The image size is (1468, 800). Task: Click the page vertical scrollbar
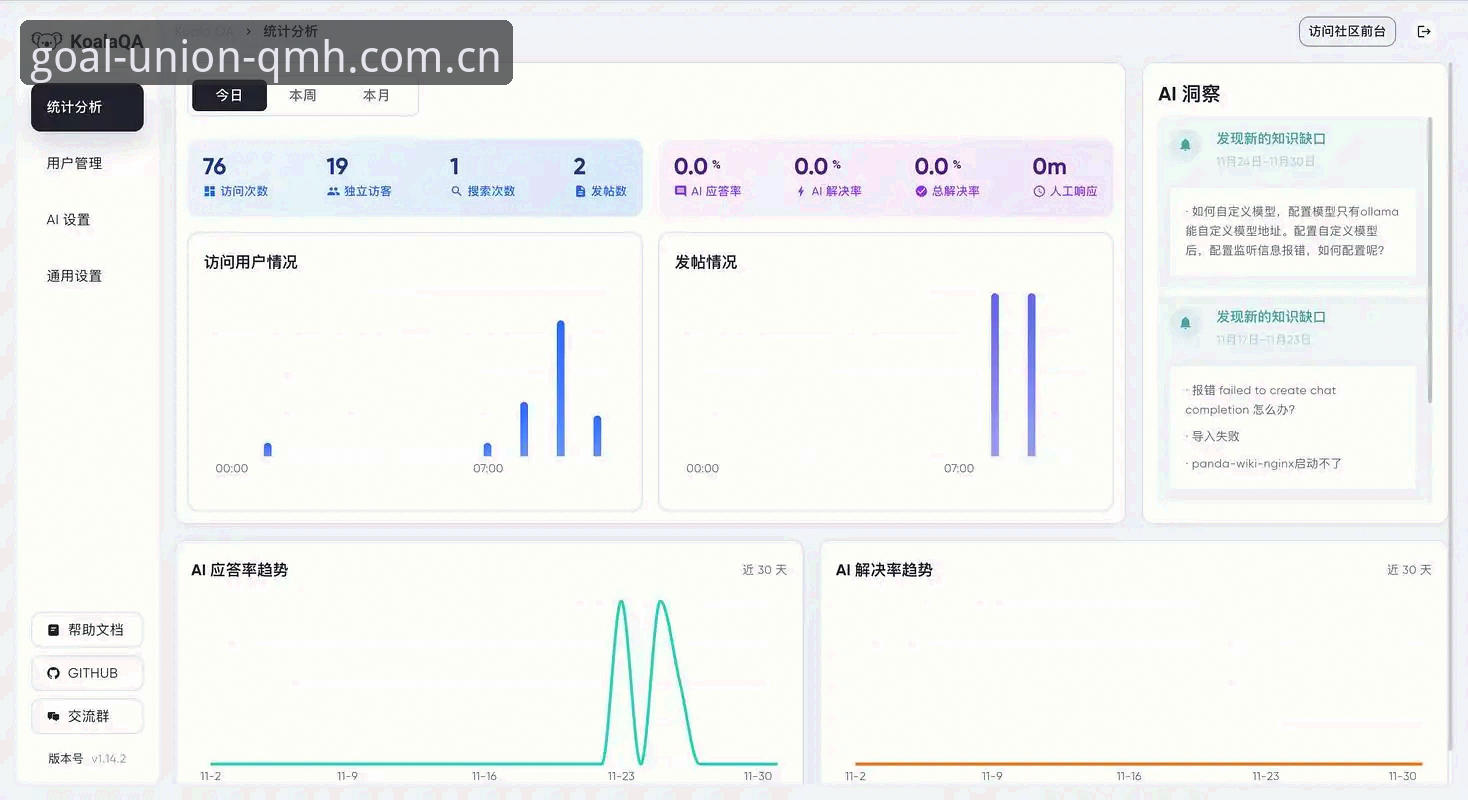tap(1450, 405)
